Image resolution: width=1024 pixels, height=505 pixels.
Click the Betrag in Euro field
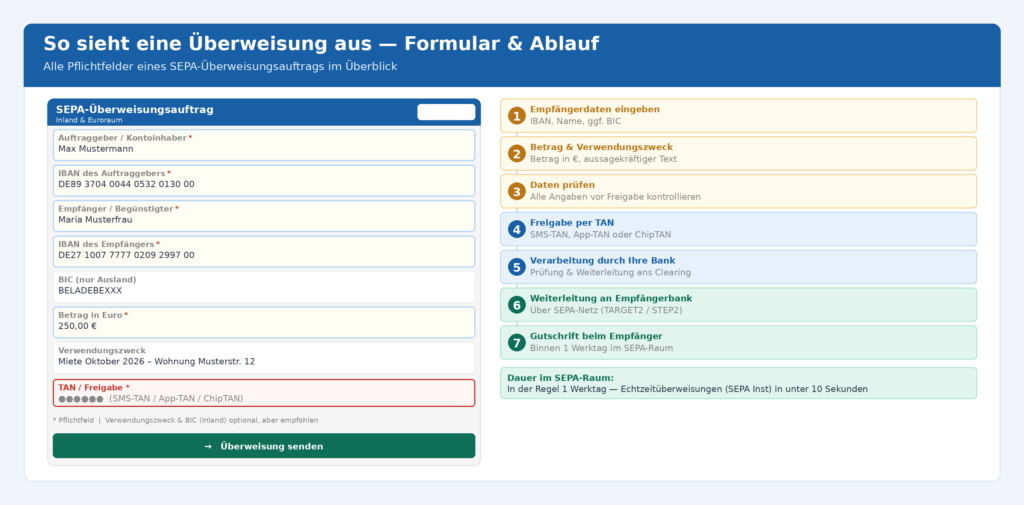click(x=264, y=322)
